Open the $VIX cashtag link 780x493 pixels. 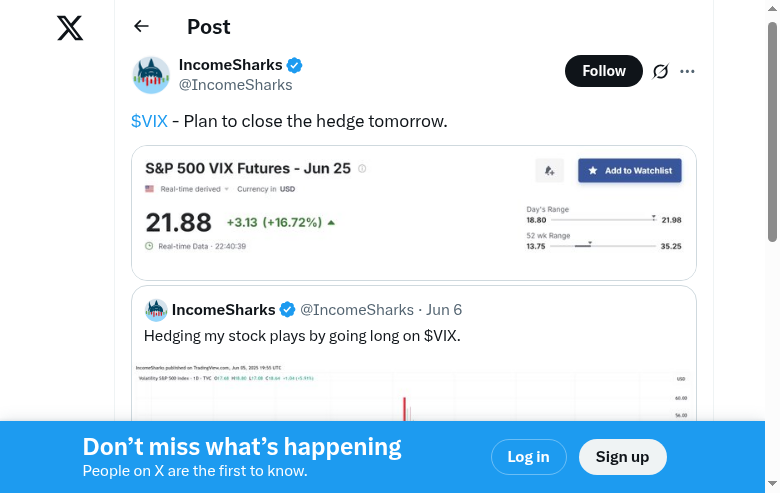click(149, 121)
